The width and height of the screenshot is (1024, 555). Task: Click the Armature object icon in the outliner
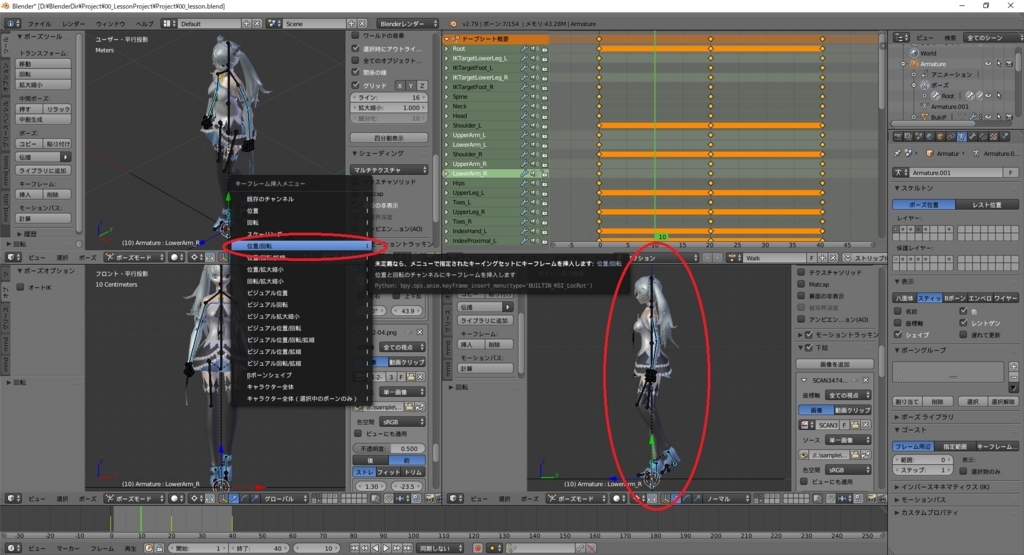pyautogui.click(x=914, y=64)
